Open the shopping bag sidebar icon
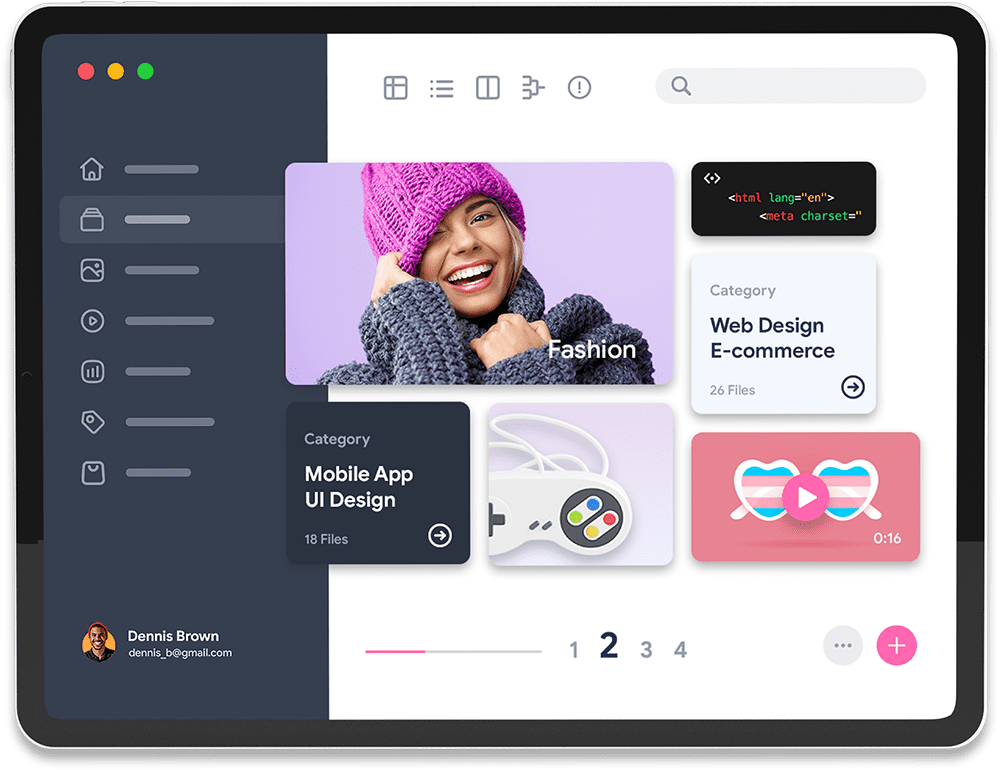This screenshot has width=1000, height=770. [92, 473]
